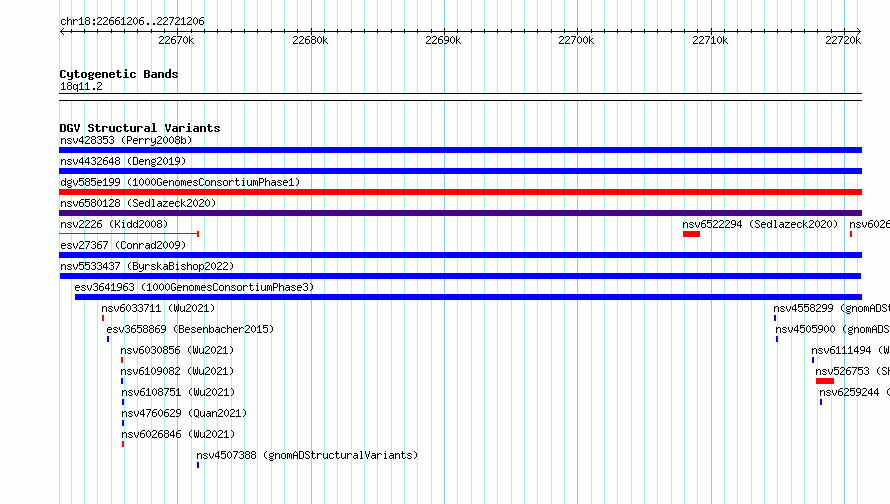890x504 pixels.
Task: Click the nsv4558299 variant label
Action: pyautogui.click(x=832, y=308)
